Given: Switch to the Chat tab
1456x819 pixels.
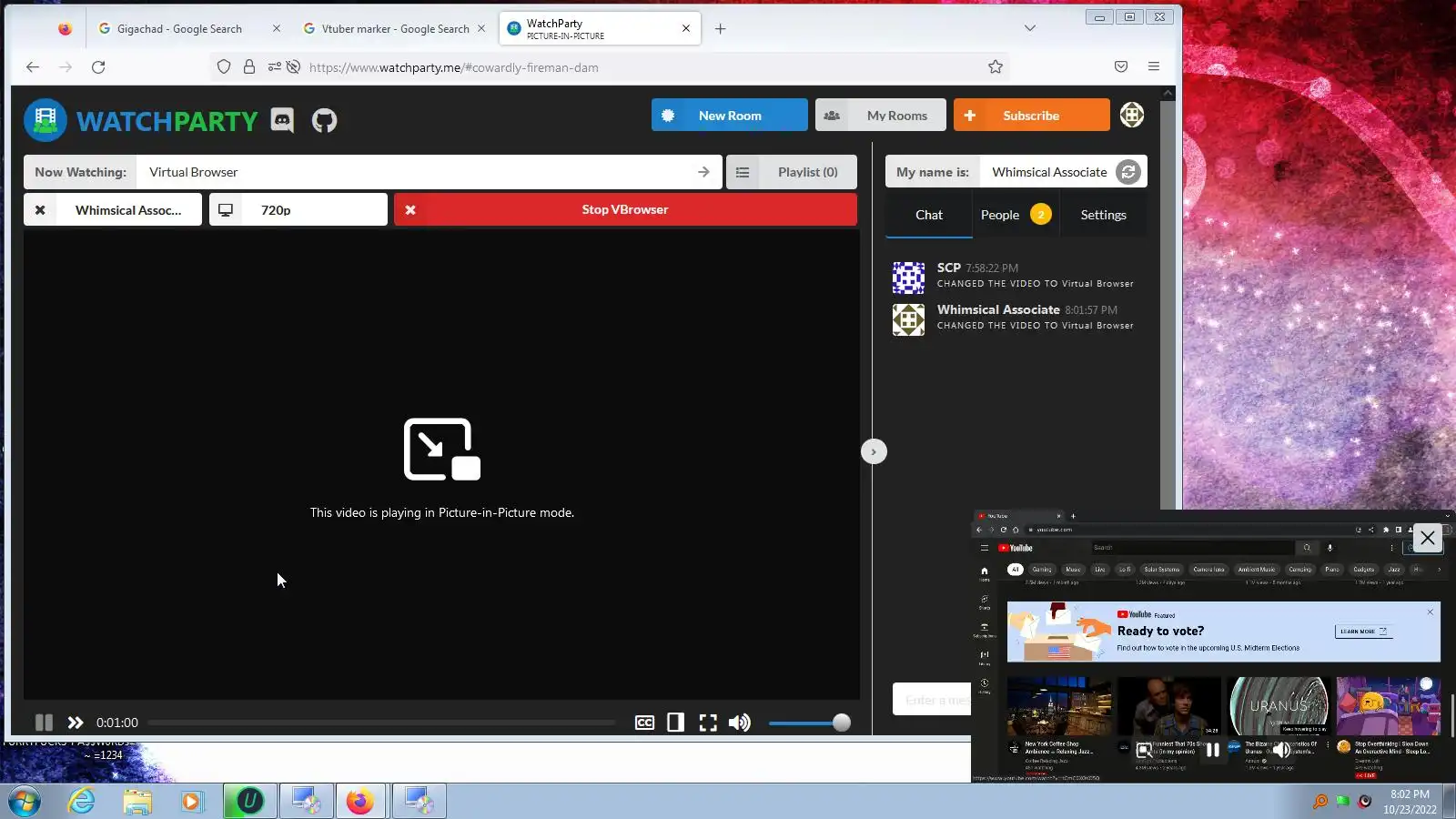Looking at the screenshot, I should pyautogui.click(x=929, y=215).
